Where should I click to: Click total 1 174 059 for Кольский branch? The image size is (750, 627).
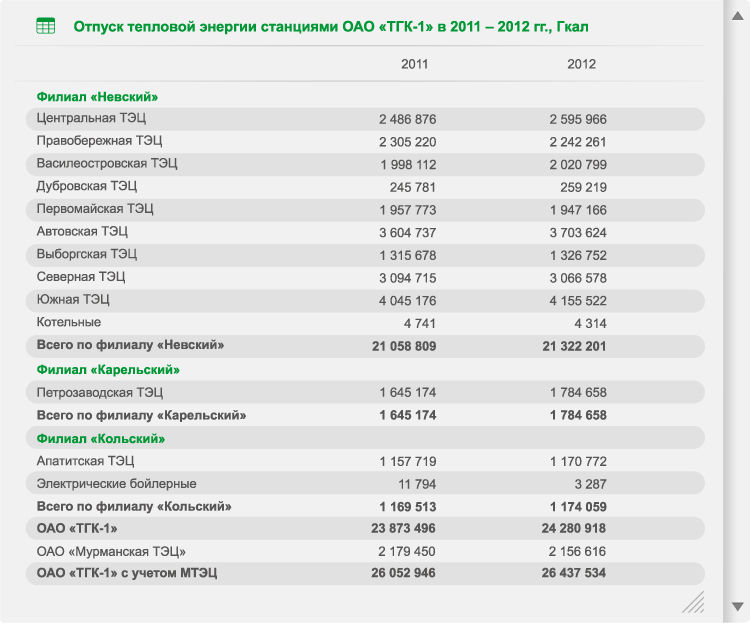point(578,507)
